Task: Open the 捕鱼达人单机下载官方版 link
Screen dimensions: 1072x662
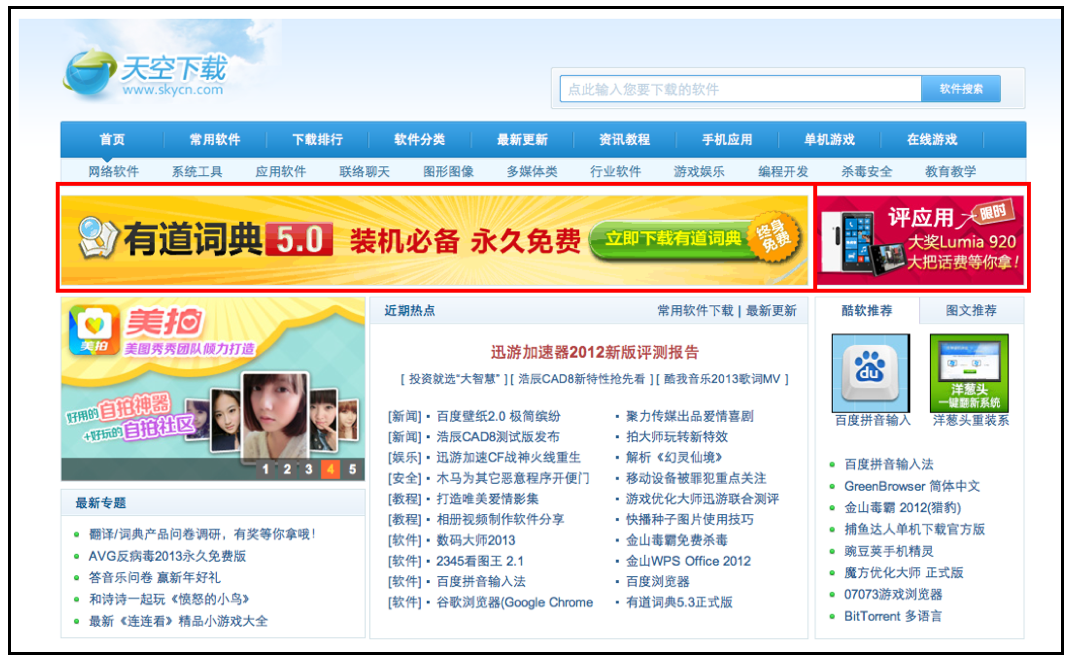Action: pos(914,529)
